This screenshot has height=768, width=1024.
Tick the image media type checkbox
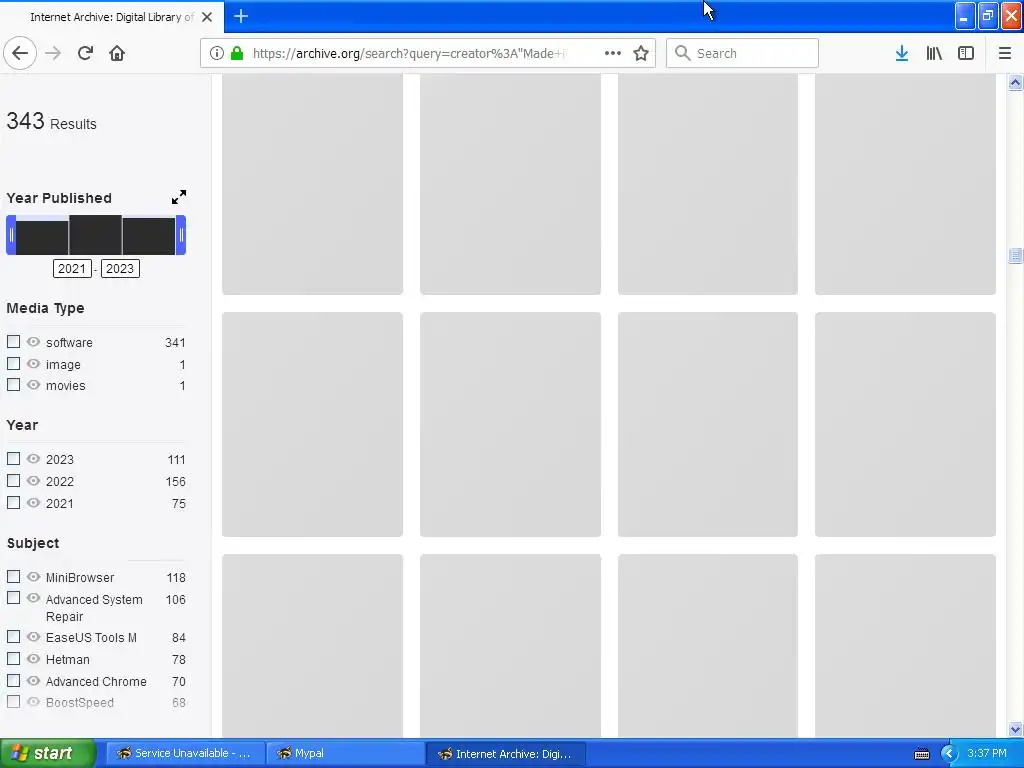[13, 363]
